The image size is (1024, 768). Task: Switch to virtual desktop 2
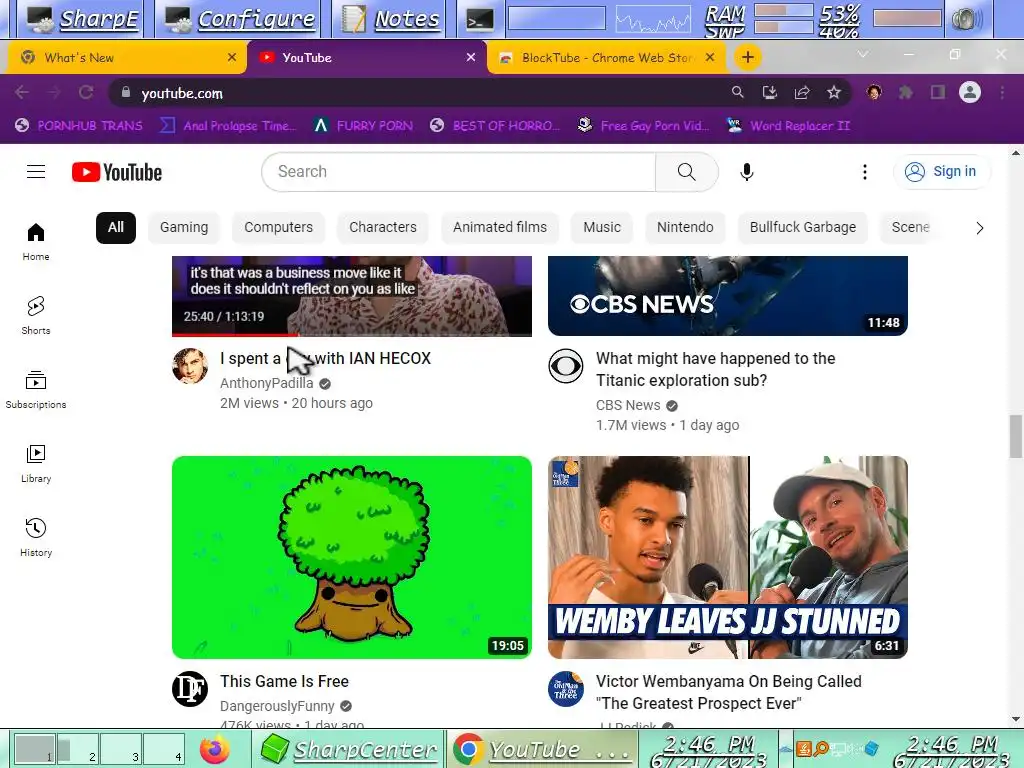78,748
